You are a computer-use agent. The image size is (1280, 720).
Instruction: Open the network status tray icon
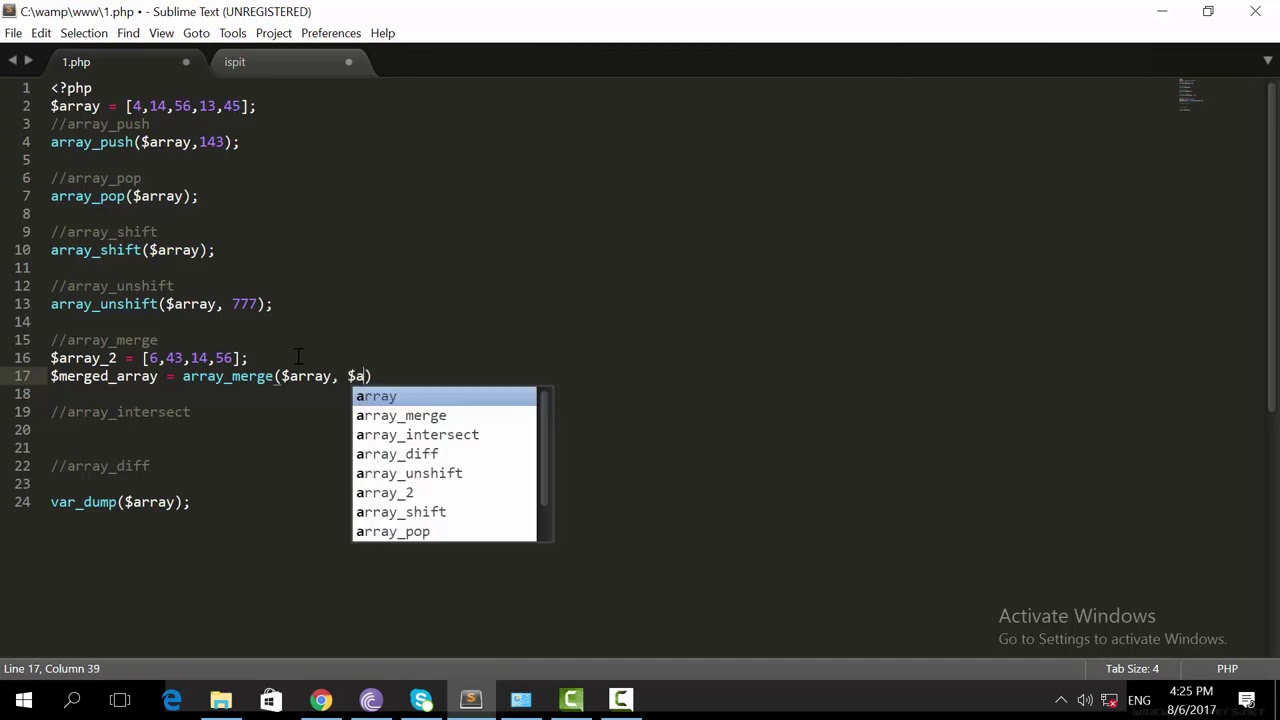point(1110,700)
